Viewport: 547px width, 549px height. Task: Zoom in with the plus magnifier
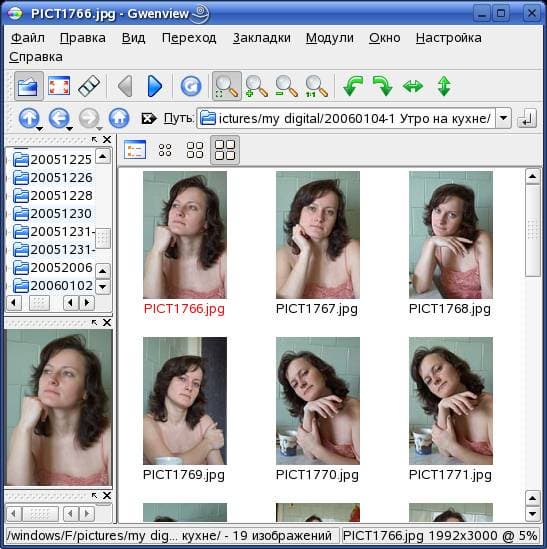pyautogui.click(x=256, y=86)
